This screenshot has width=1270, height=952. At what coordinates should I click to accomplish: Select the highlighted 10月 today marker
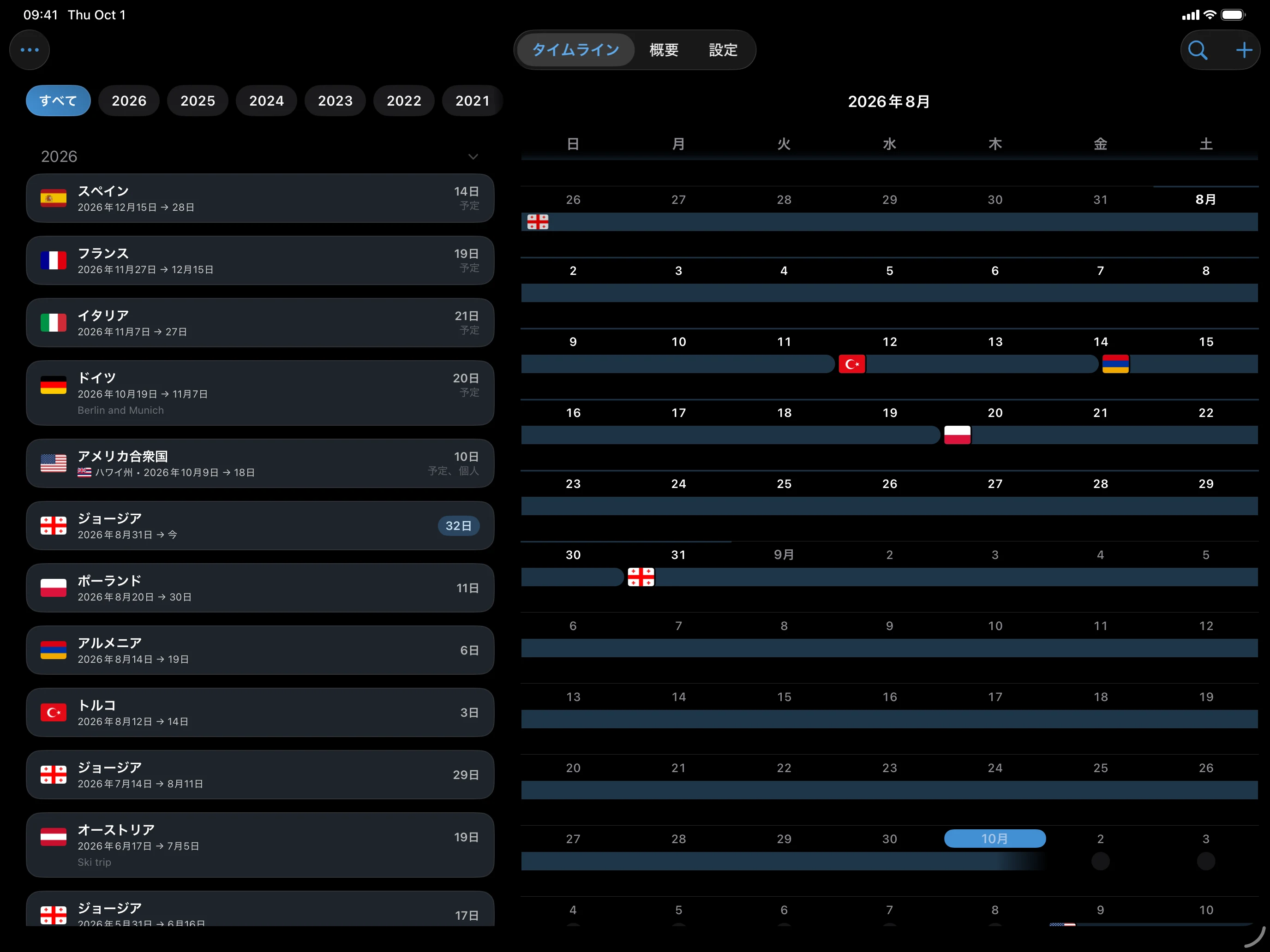(x=994, y=839)
